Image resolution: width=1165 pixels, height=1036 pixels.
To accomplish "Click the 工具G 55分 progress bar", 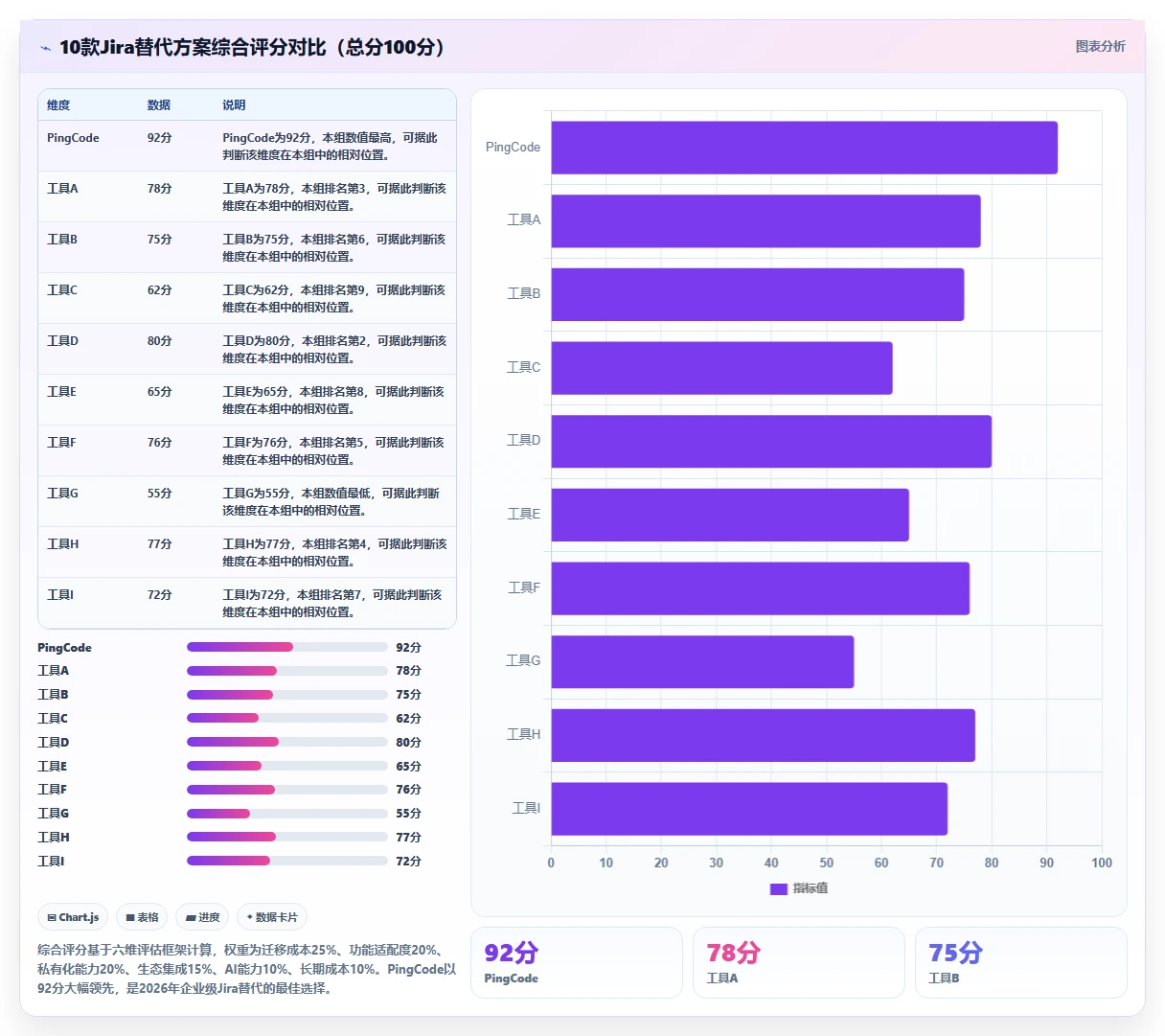I will (287, 814).
